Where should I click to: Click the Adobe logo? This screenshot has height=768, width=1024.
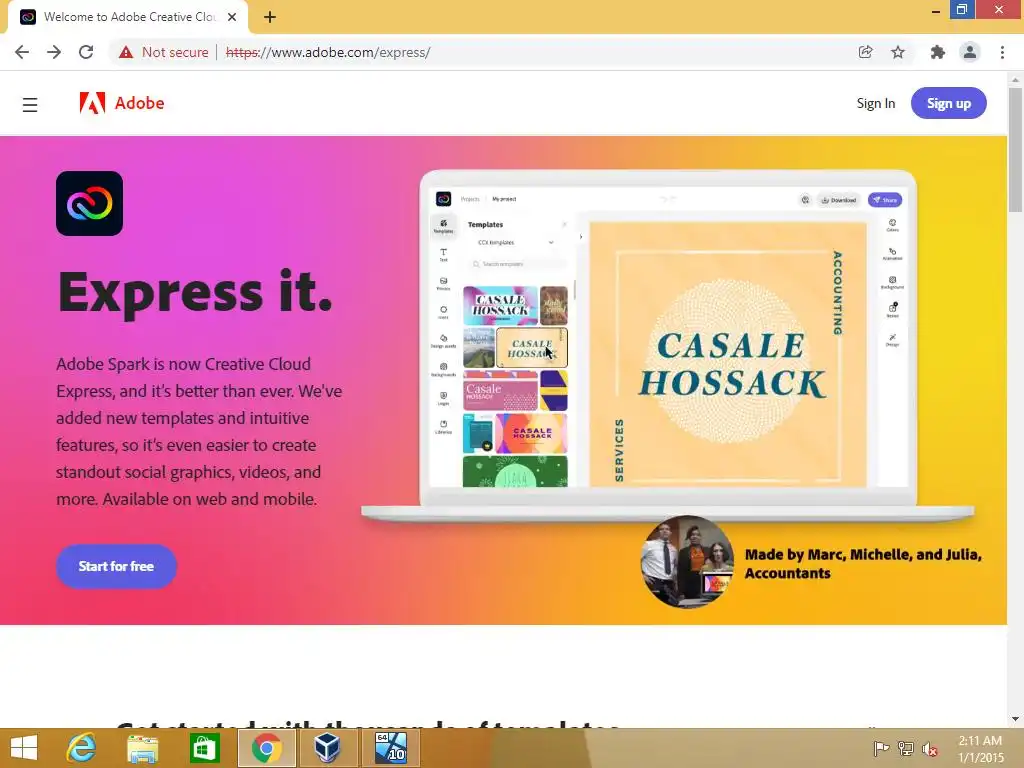121,103
